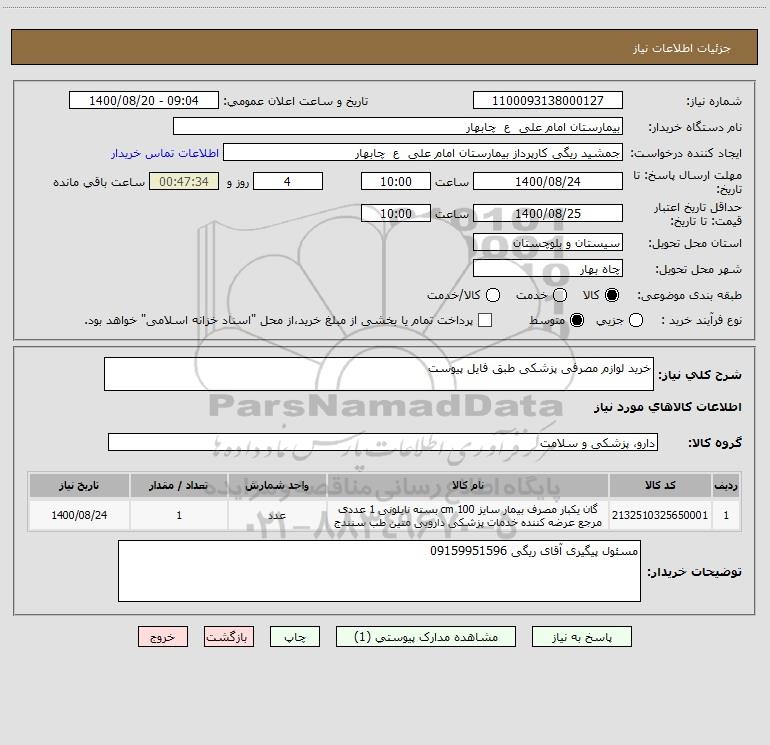Image resolution: width=770 pixels, height=745 pixels.
Task: Click the 1400/08/24 need date table cell
Action: point(79,515)
